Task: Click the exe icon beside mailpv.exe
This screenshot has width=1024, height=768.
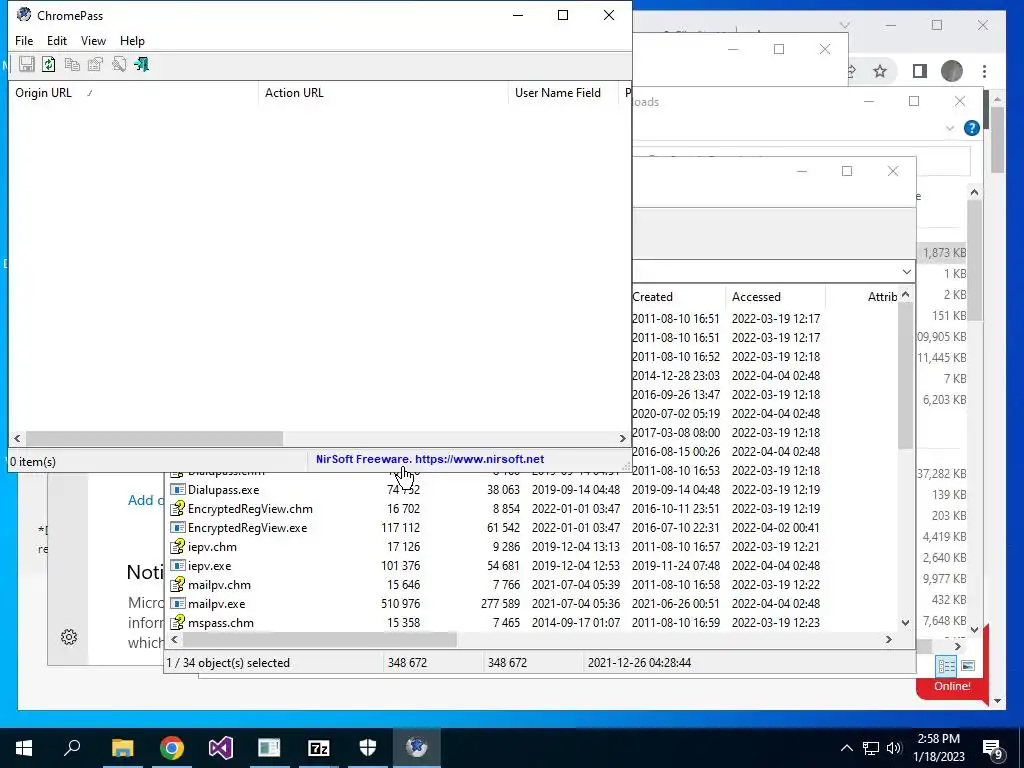Action: [178, 603]
